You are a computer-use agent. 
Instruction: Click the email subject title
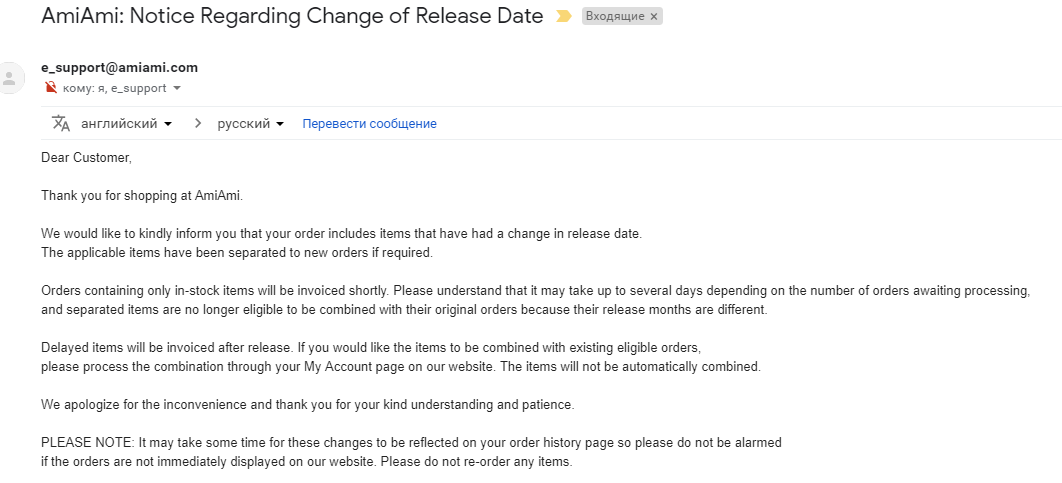292,16
